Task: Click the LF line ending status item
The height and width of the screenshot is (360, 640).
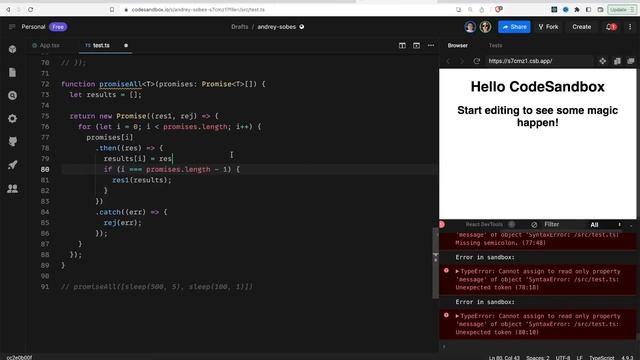Action: [x=580, y=358]
